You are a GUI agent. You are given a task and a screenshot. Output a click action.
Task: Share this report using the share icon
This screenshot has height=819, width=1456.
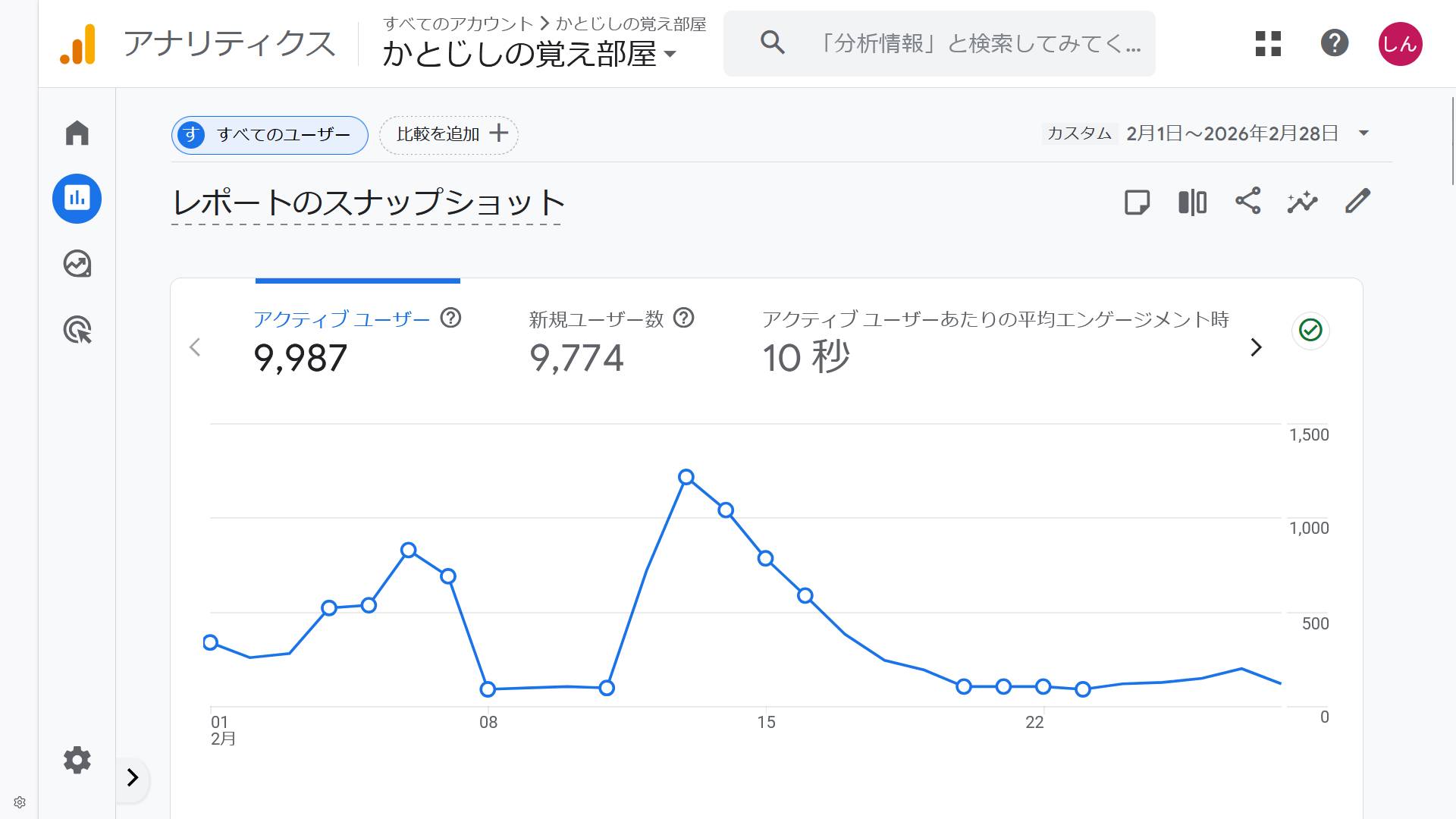(x=1247, y=202)
